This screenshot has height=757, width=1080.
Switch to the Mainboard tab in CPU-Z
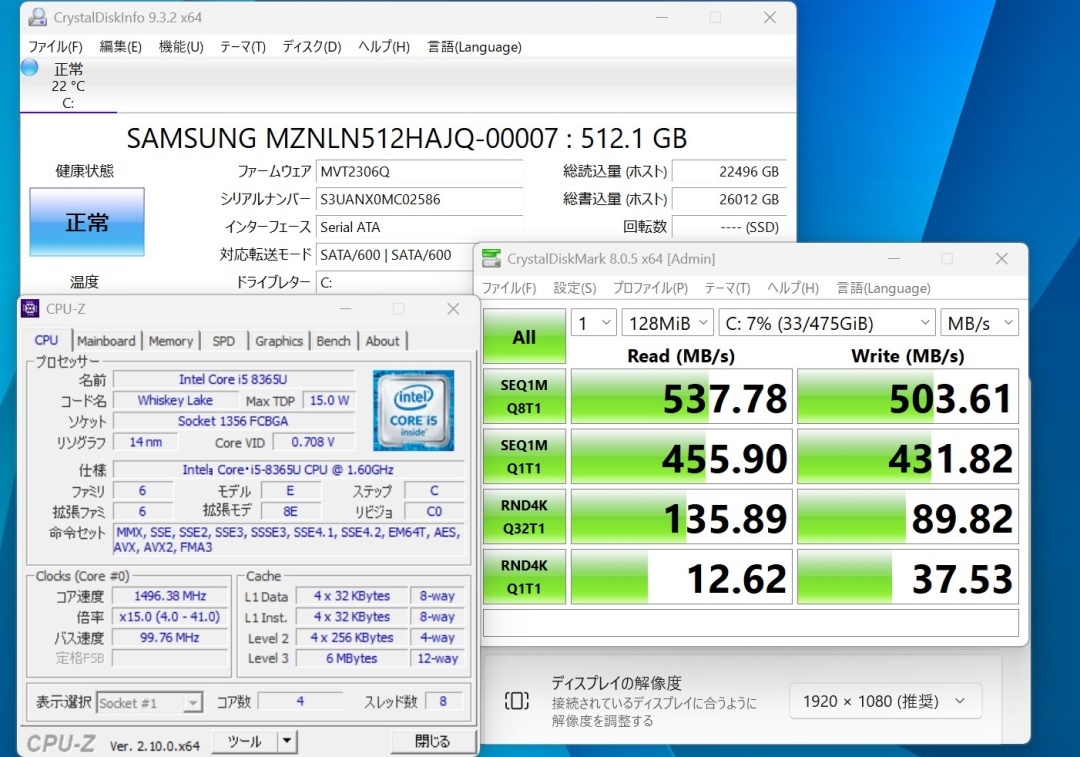pos(106,341)
